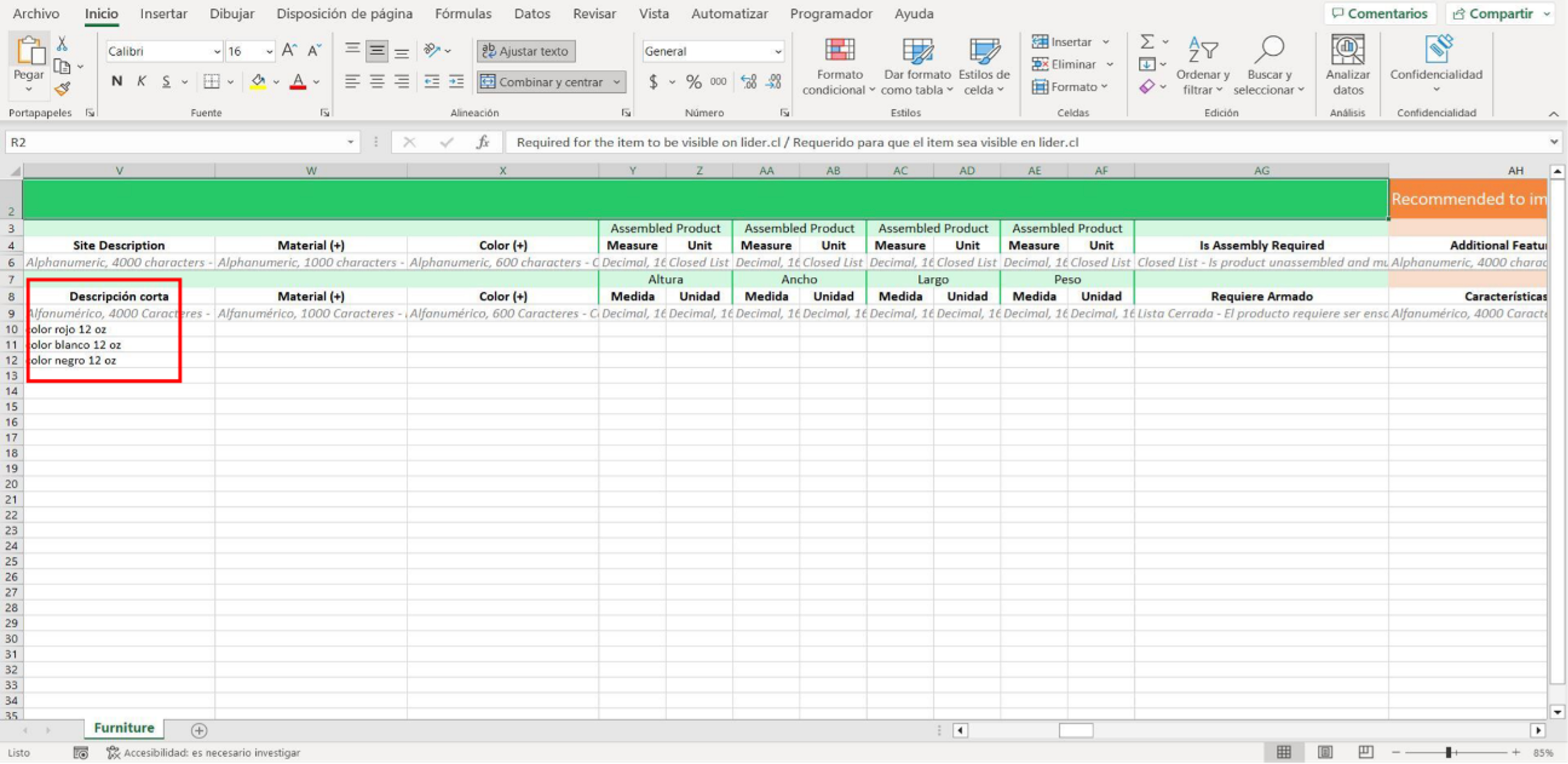Click the percent style icon
1568x764 pixels.
coord(693,81)
